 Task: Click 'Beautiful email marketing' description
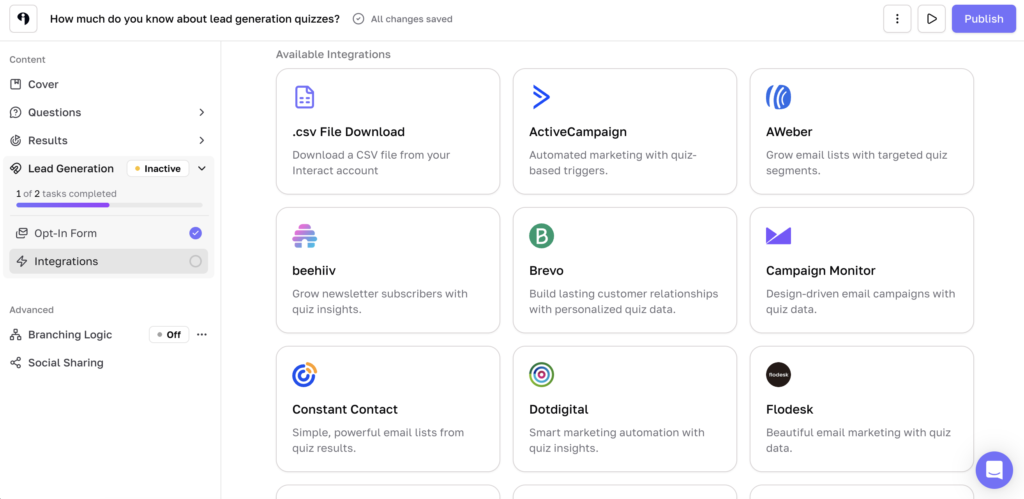click(858, 440)
